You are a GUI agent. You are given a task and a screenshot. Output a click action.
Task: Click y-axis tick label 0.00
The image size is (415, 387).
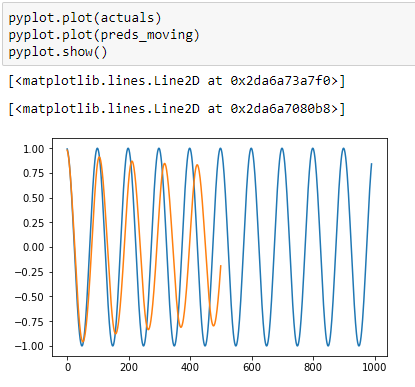pyautogui.click(x=33, y=248)
